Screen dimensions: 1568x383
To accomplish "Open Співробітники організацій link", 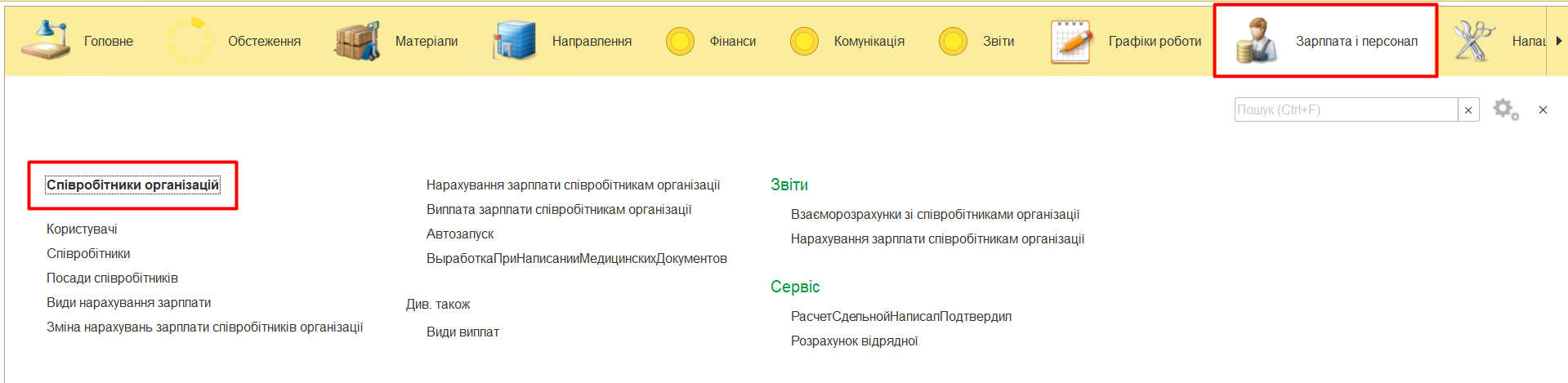I will (132, 185).
